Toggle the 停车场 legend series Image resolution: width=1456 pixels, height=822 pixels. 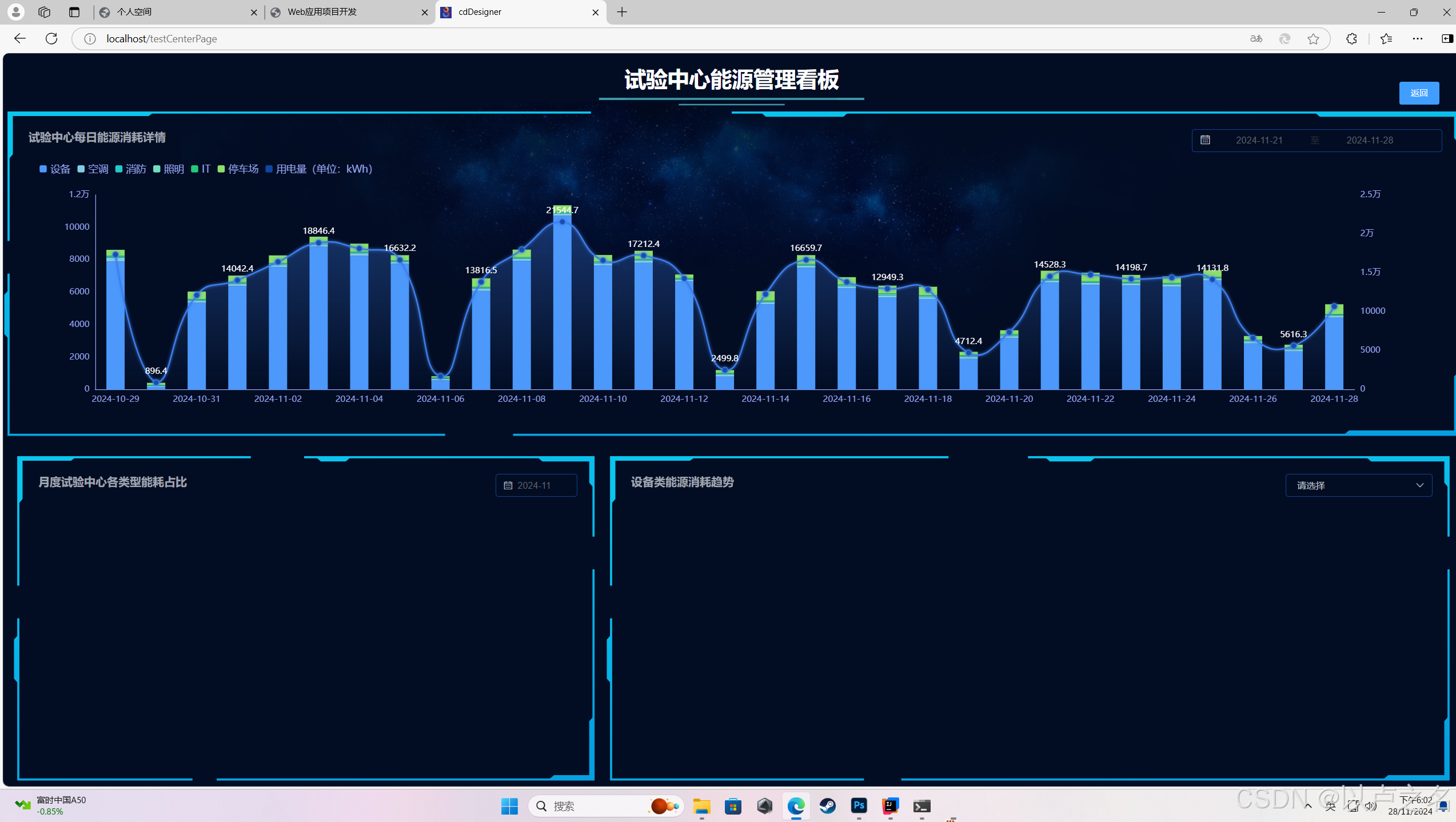click(x=238, y=169)
